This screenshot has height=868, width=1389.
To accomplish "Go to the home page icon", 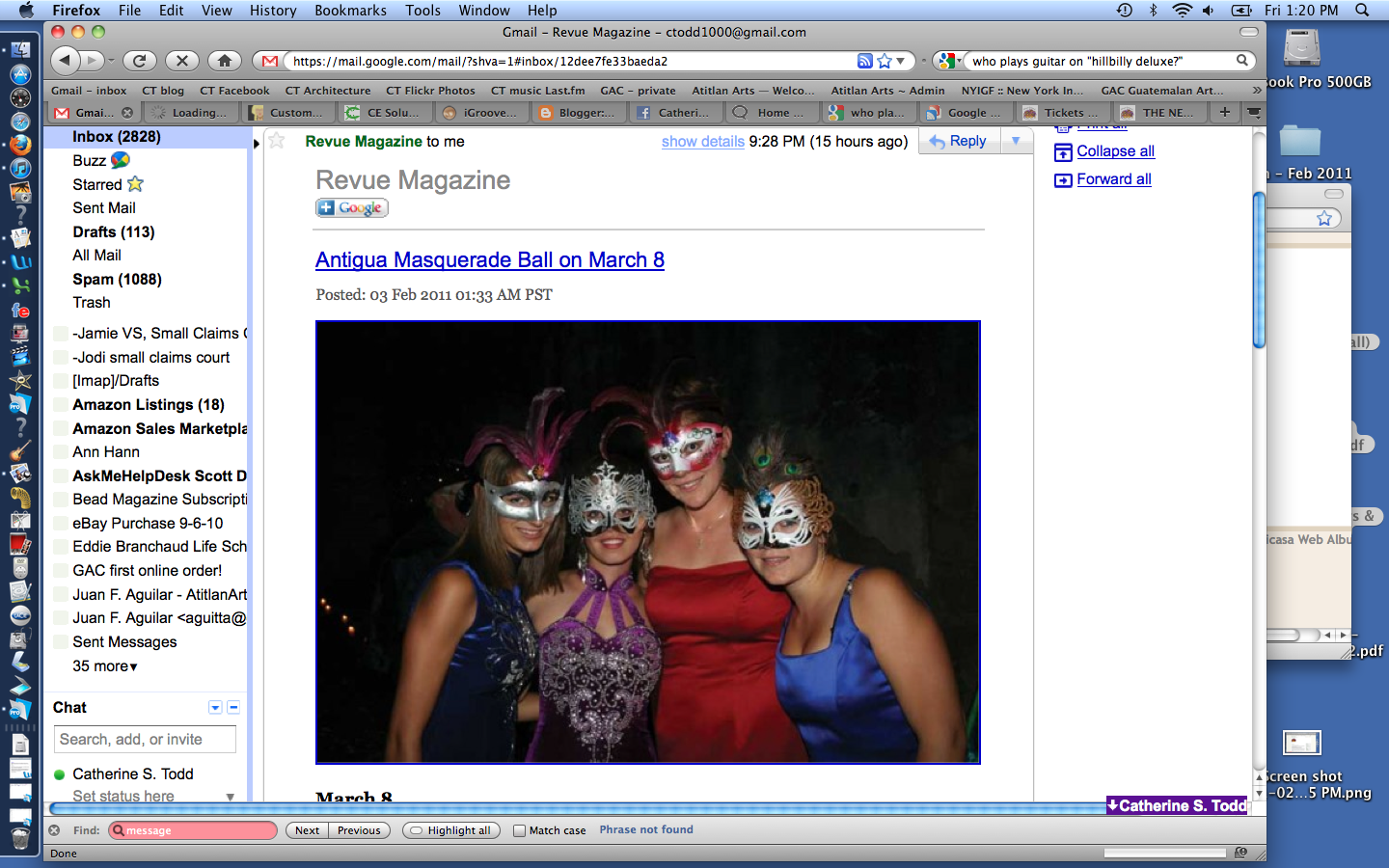I will (x=224, y=60).
